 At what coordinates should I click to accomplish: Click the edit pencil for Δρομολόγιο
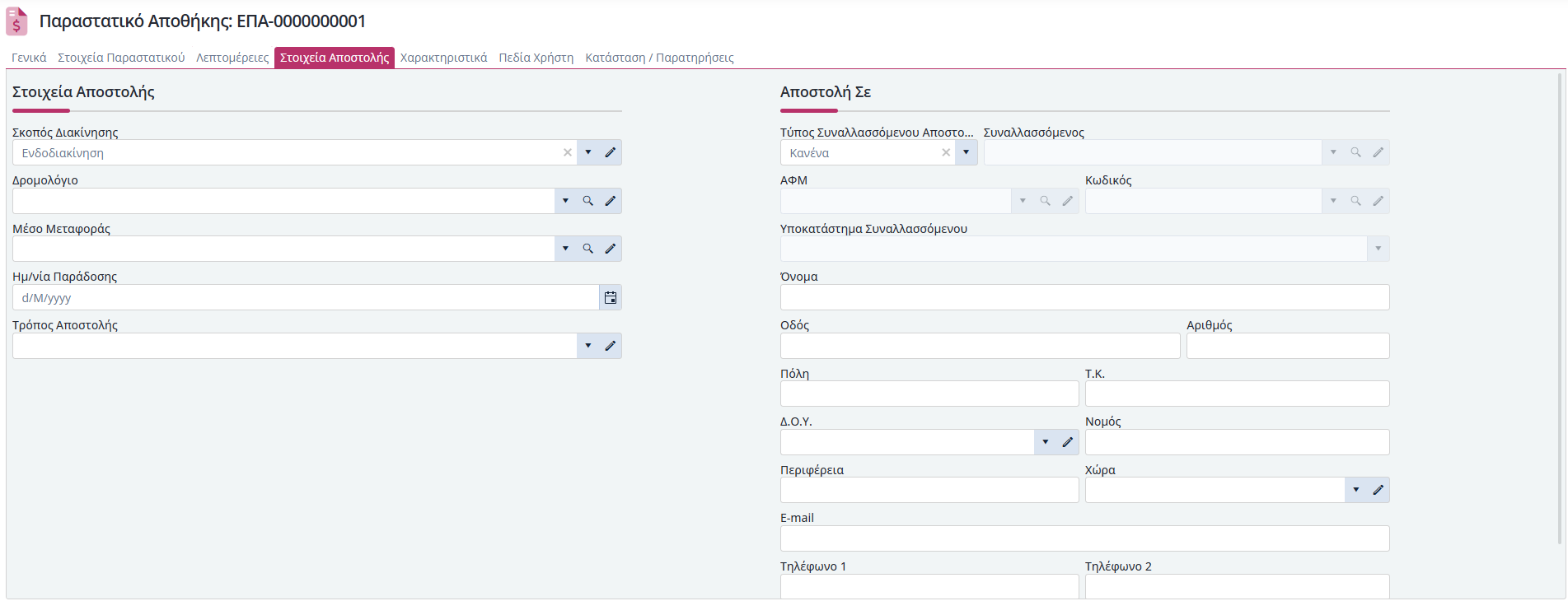click(x=611, y=201)
